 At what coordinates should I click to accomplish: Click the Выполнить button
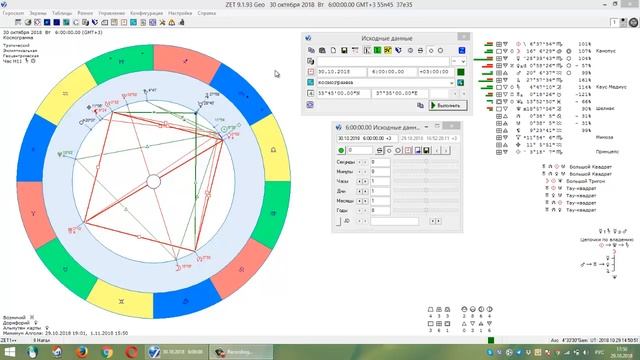447,105
